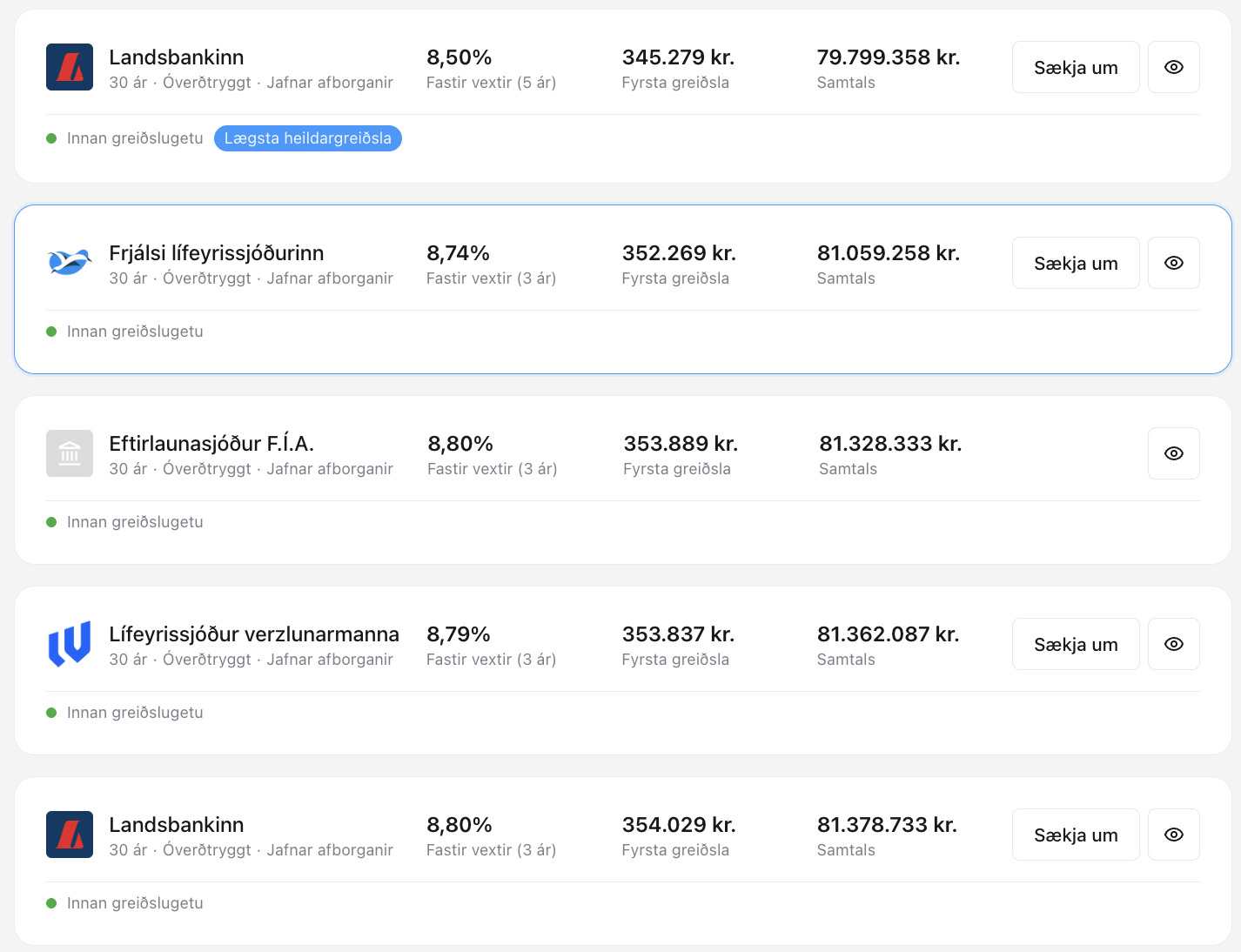1241x952 pixels.
Task: Click Sækja um for Frjálsi lífeyrissjóðurinn
Action: [1076, 263]
